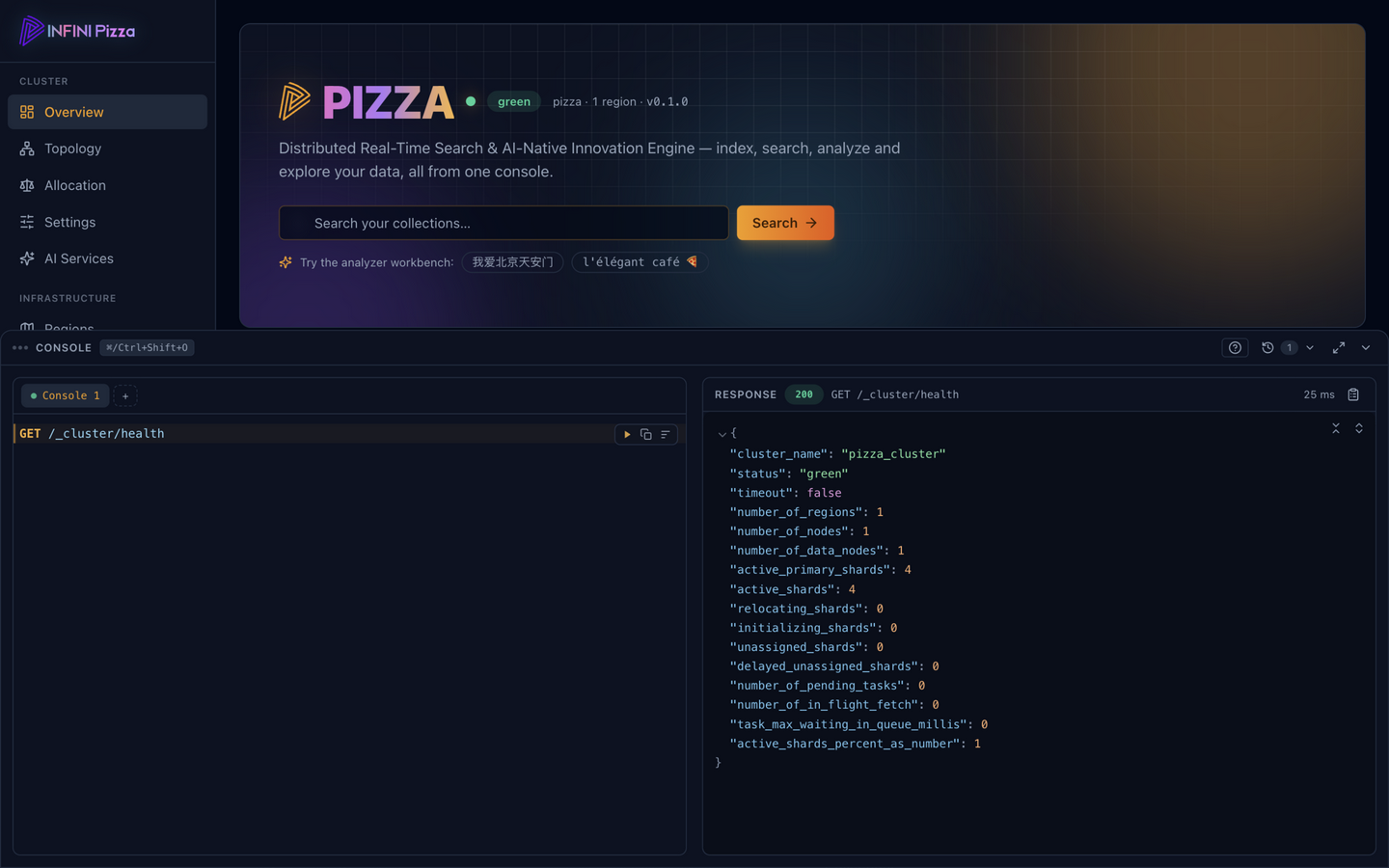The width and height of the screenshot is (1389, 868).
Task: Expand the history dropdown chevron
Action: click(x=1310, y=347)
